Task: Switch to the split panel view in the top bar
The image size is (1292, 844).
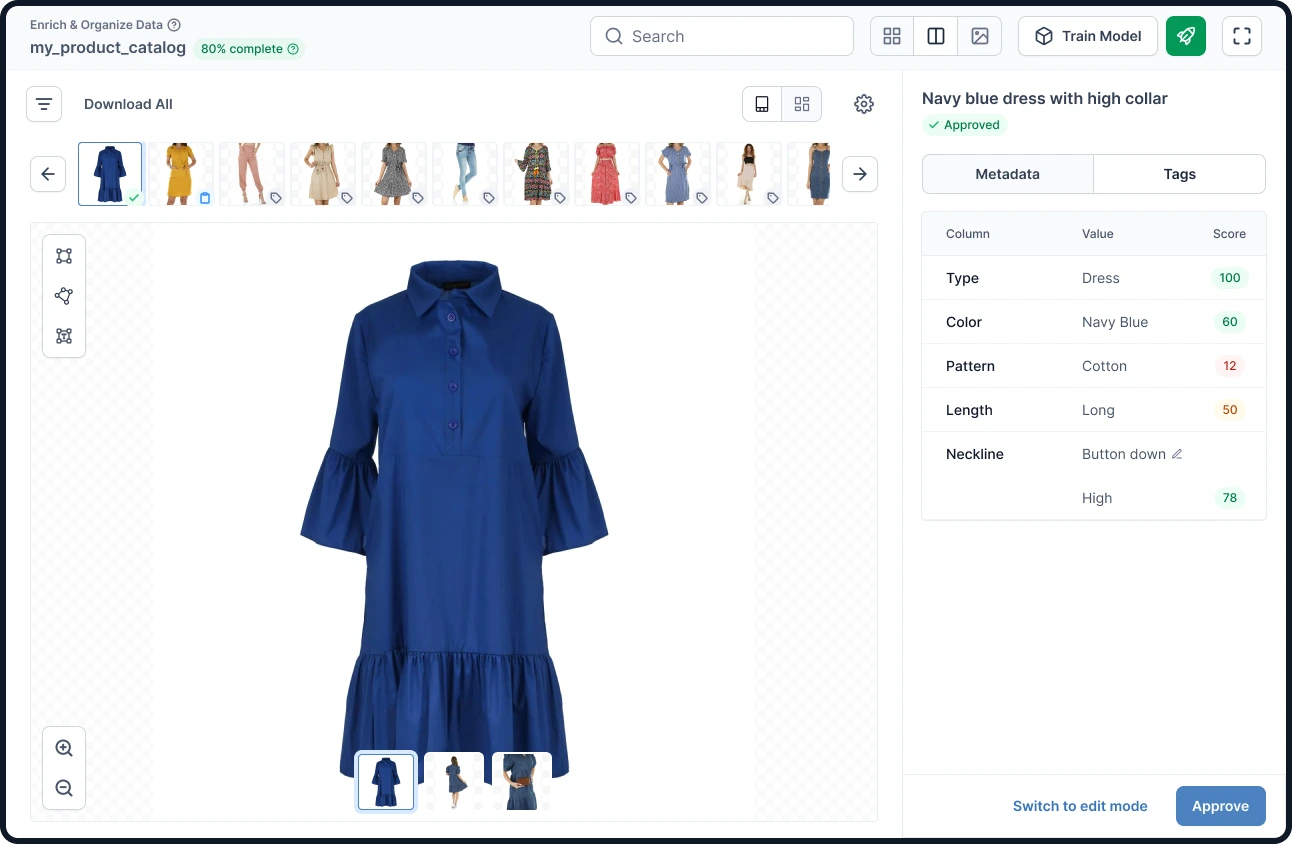Action: point(936,36)
